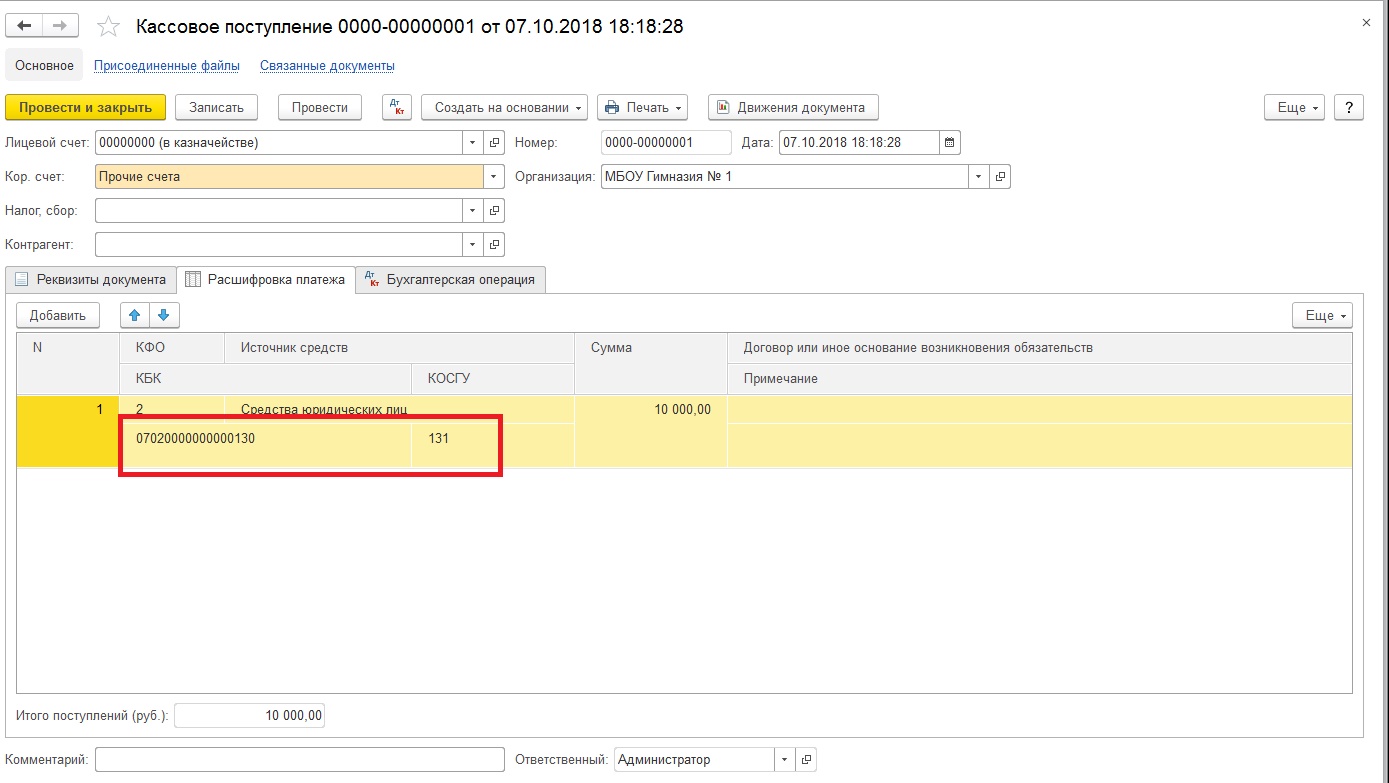The width and height of the screenshot is (1389, 783).
Task: Move row up with blue arrow
Action: click(x=135, y=316)
